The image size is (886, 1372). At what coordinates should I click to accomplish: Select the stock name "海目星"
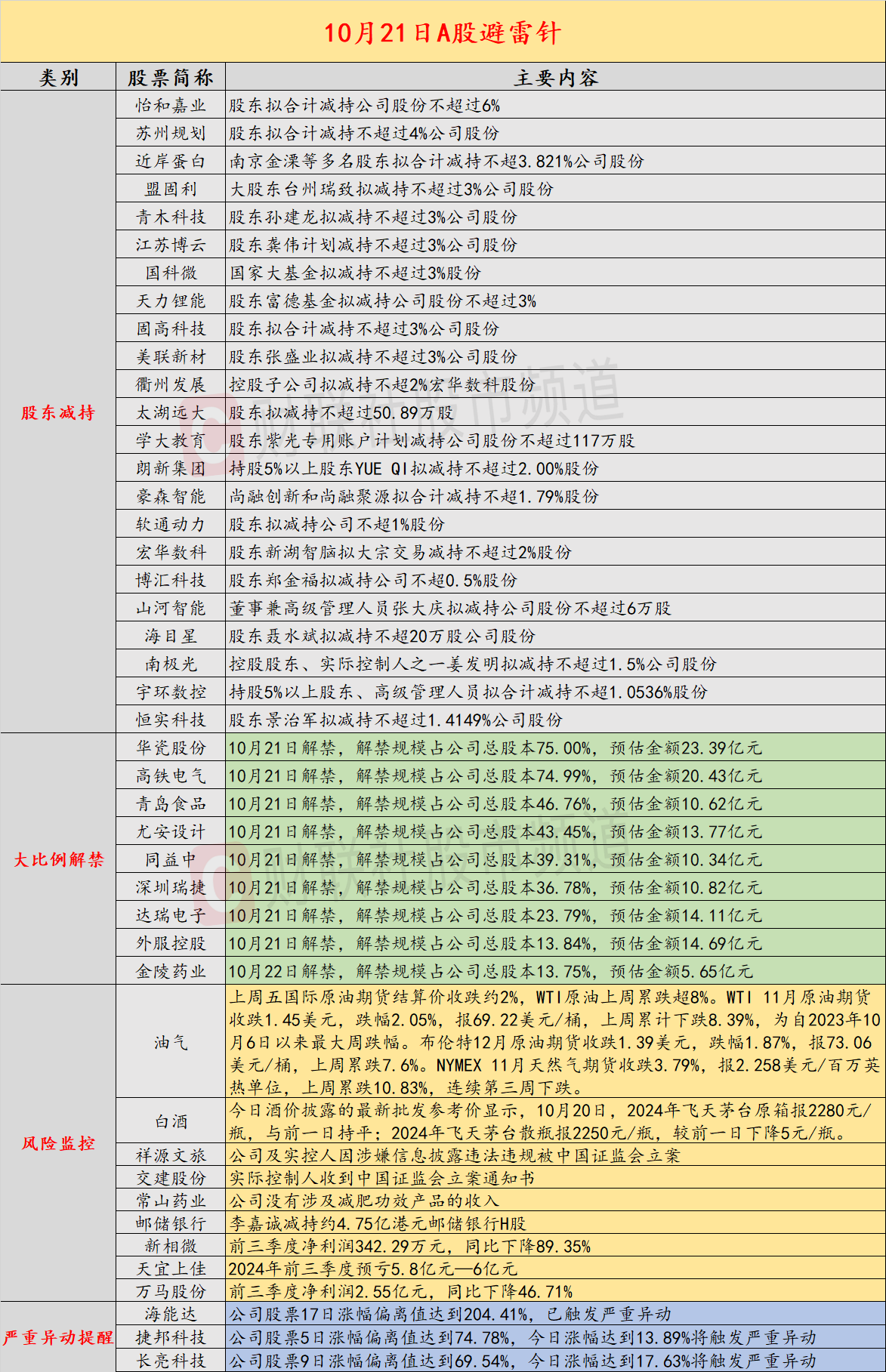point(171,637)
